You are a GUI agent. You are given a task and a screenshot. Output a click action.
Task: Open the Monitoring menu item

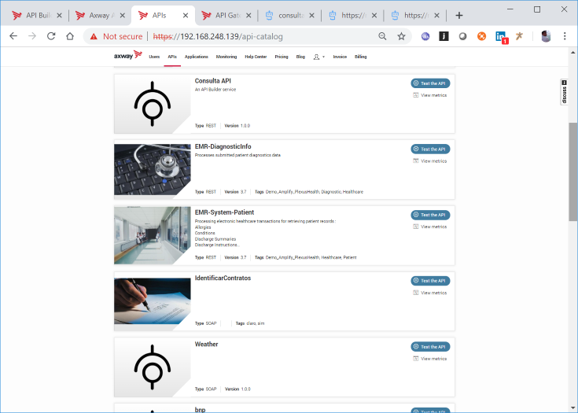click(226, 57)
